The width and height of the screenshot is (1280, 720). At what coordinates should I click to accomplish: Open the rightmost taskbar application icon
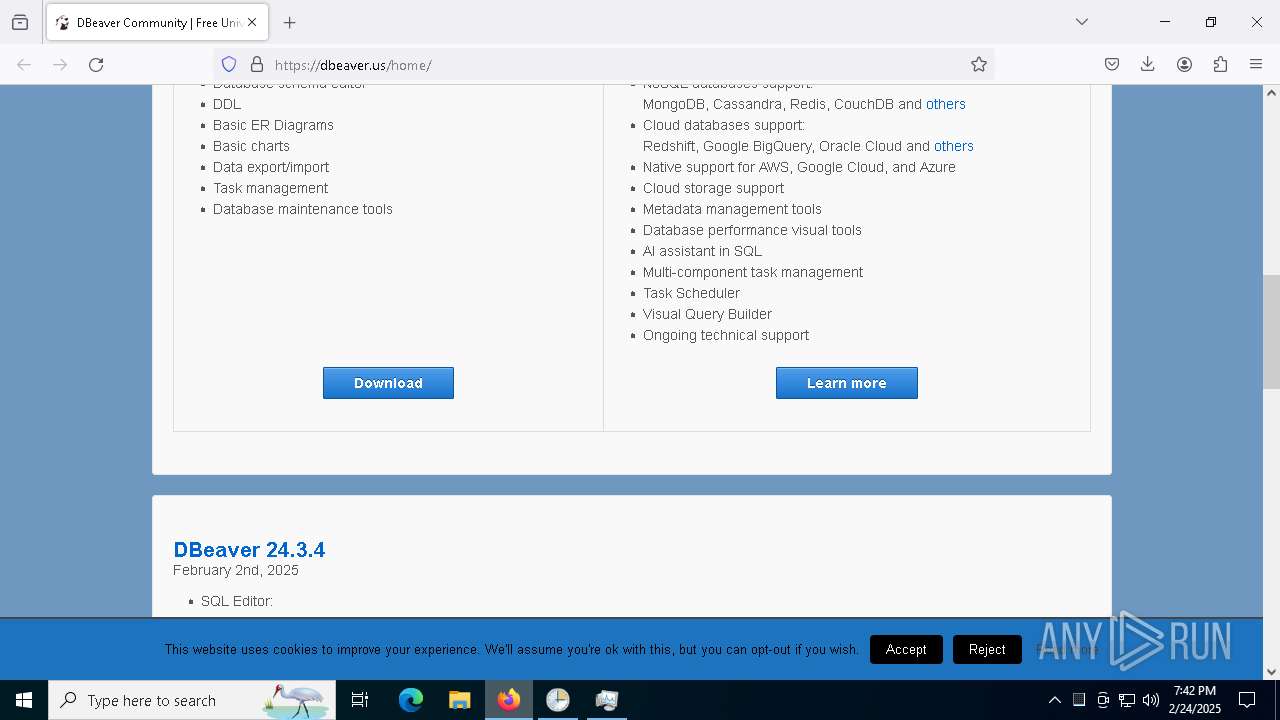pyautogui.click(x=607, y=700)
